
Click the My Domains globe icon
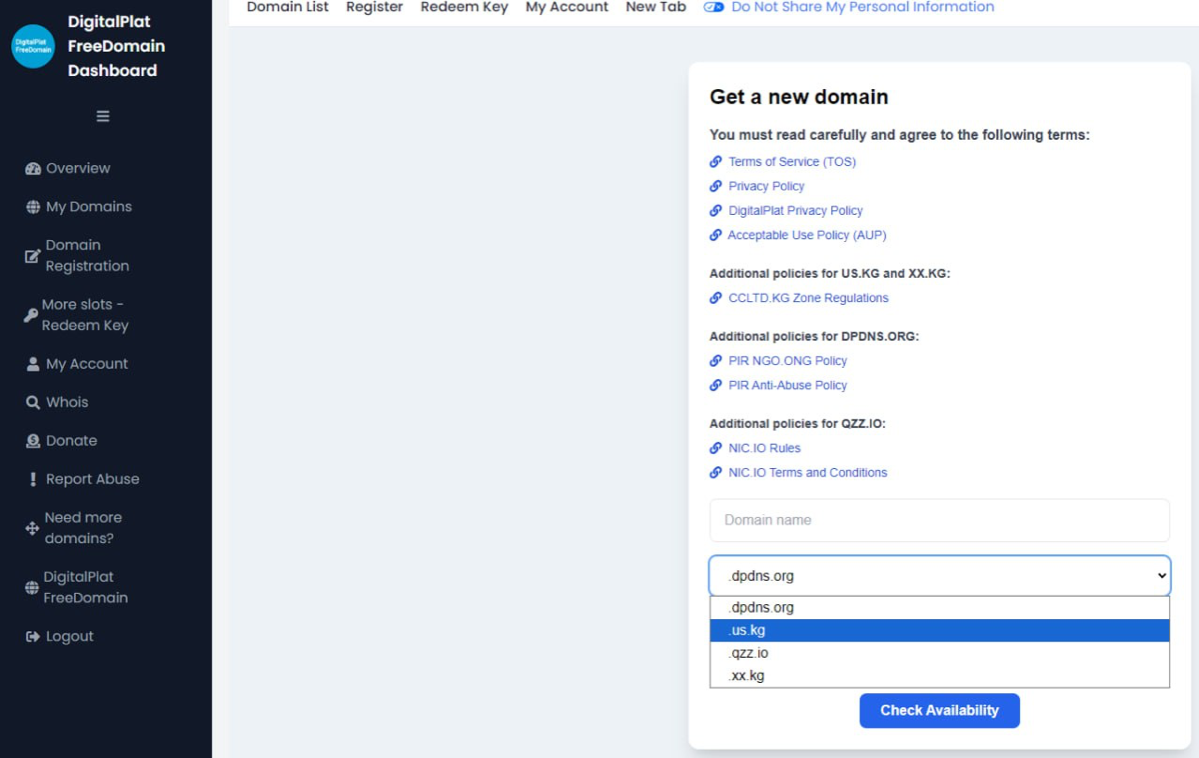pyautogui.click(x=33, y=207)
